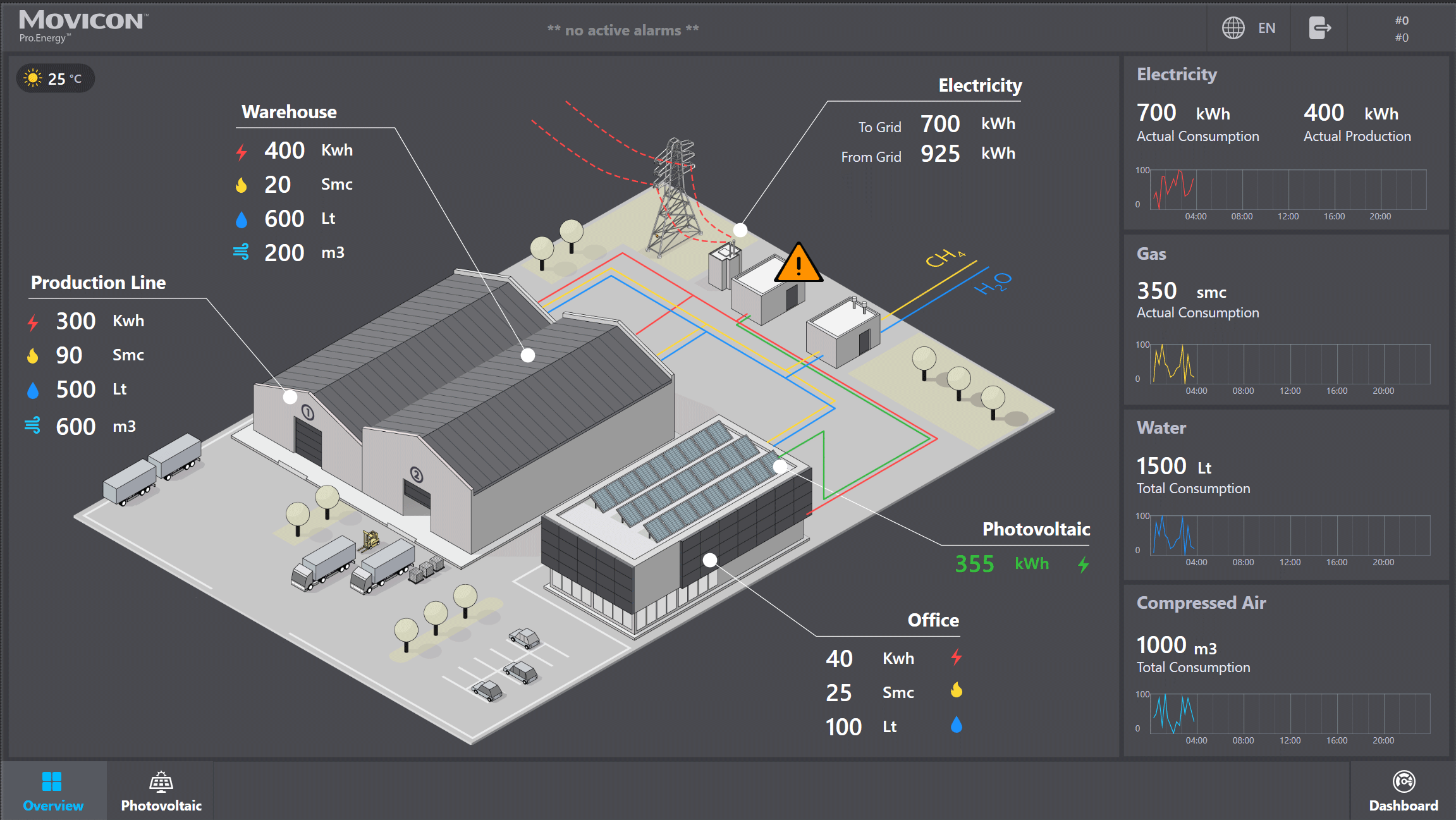The height and width of the screenshot is (820, 1456).
Task: Click the lightning bolt icon under Warehouse
Action: 241,150
